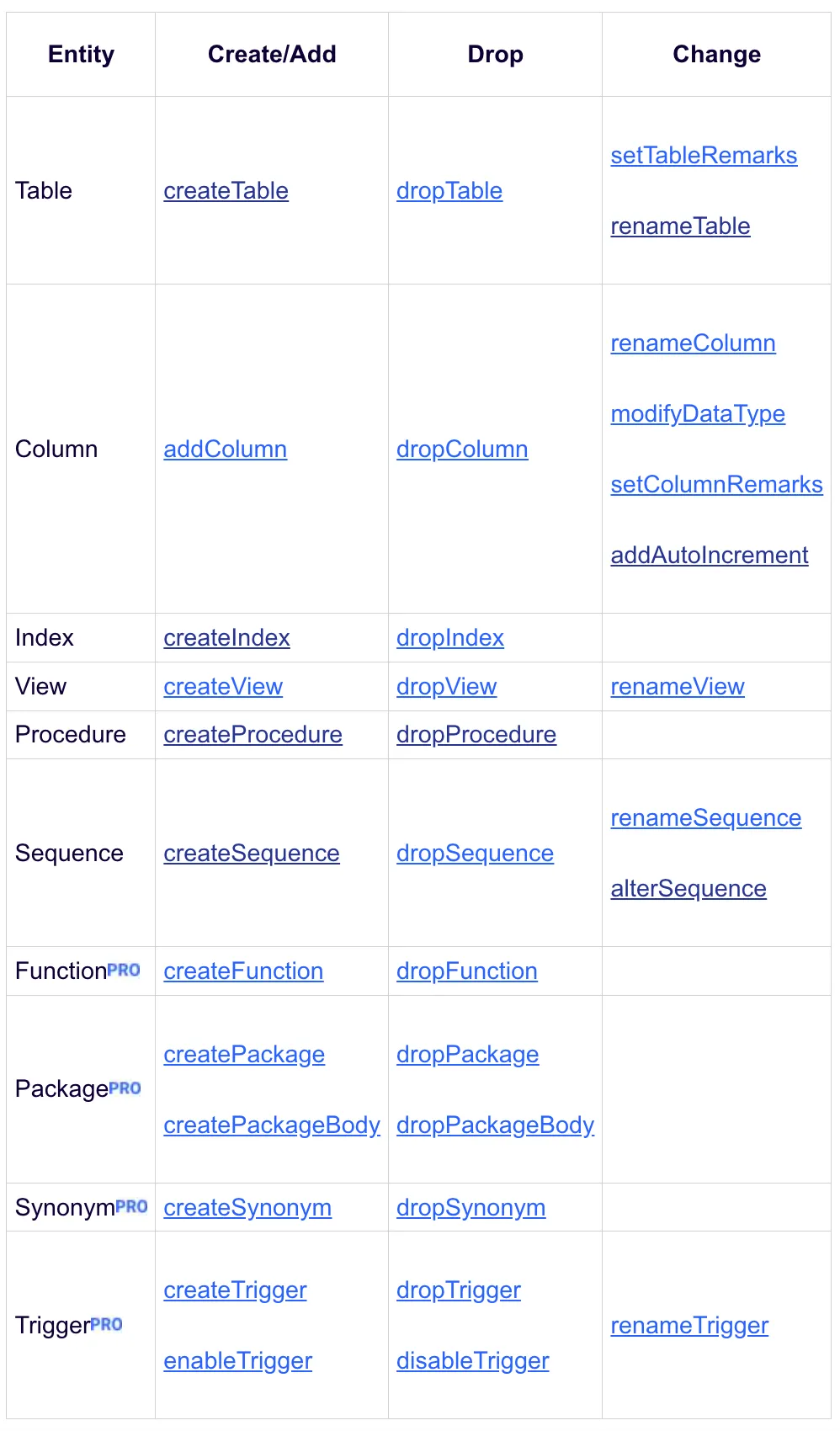Open setTableRemarks documentation link

click(x=704, y=156)
